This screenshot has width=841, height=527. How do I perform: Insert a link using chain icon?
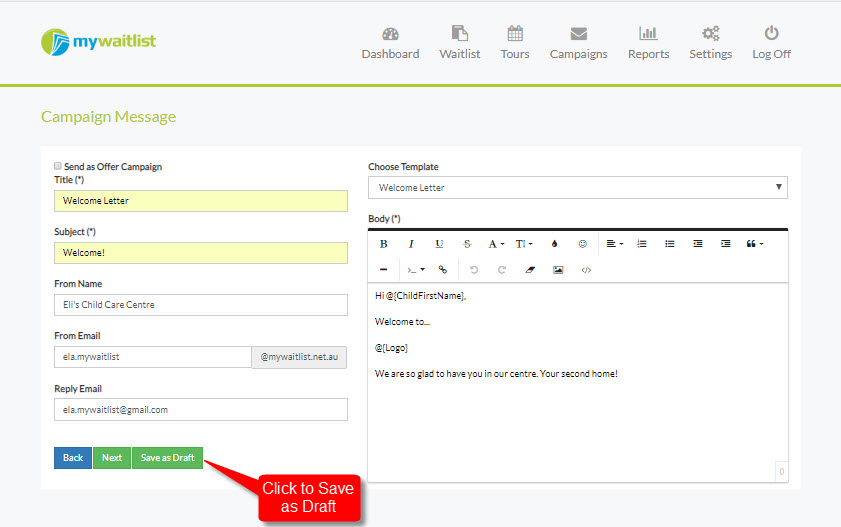(442, 270)
